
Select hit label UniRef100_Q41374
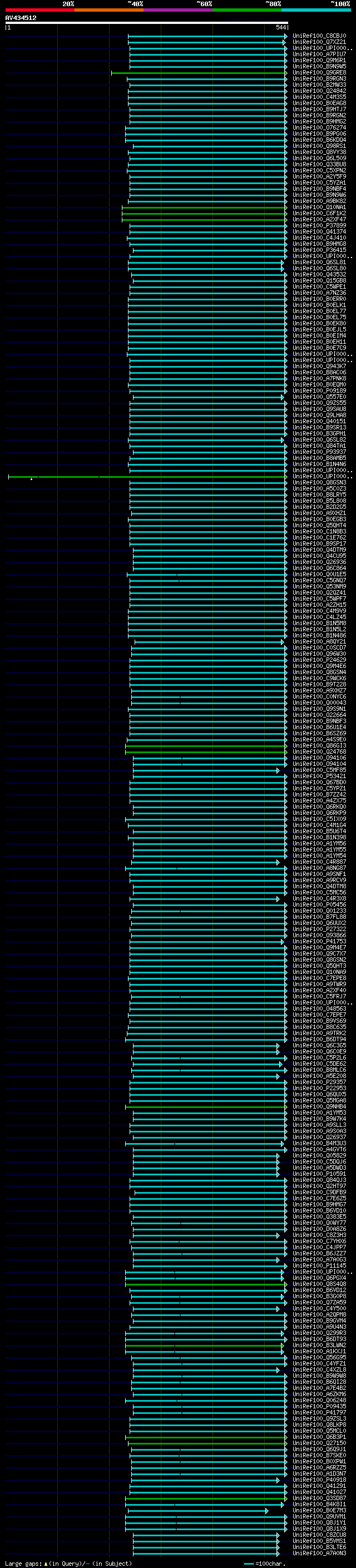(x=319, y=231)
